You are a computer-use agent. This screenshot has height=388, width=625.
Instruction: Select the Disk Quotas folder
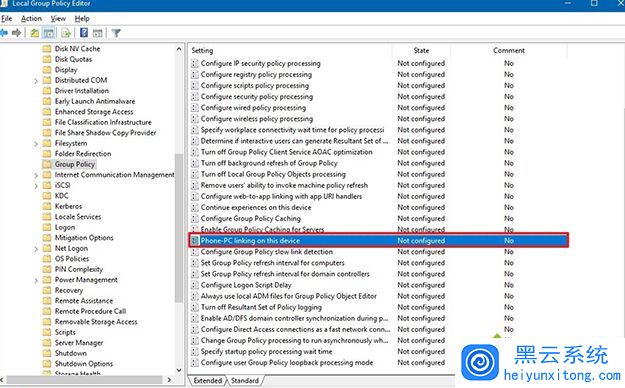73,59
